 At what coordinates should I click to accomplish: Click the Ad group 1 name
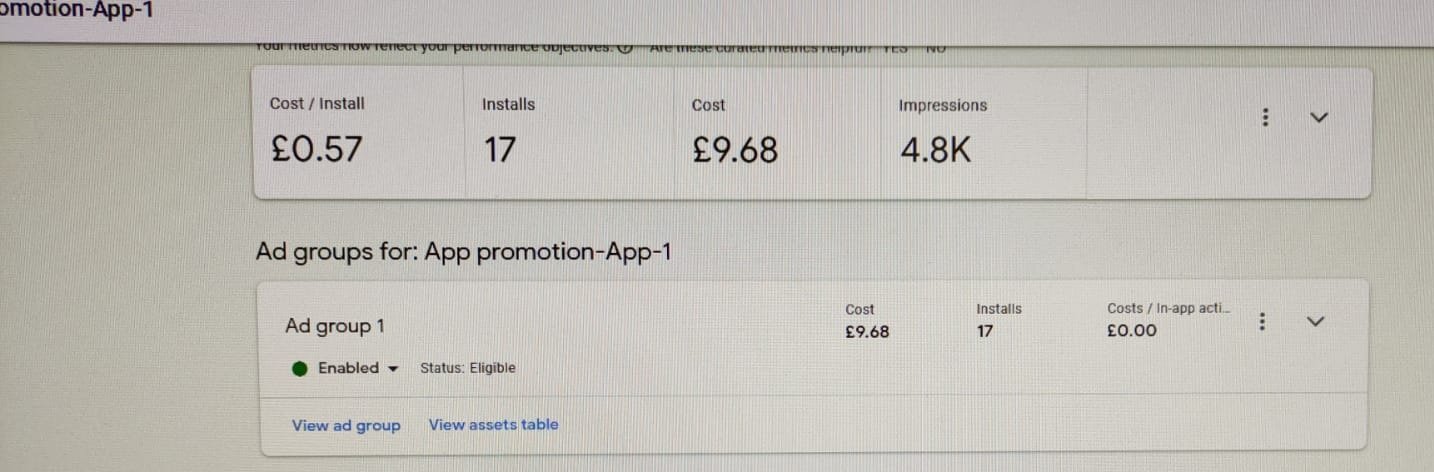pos(335,326)
